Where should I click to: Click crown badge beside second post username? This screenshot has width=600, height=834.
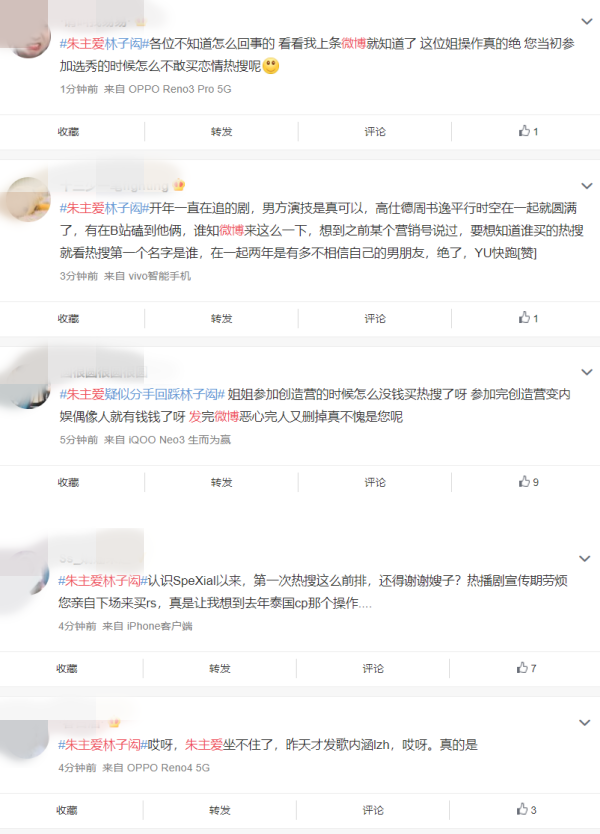[179, 186]
